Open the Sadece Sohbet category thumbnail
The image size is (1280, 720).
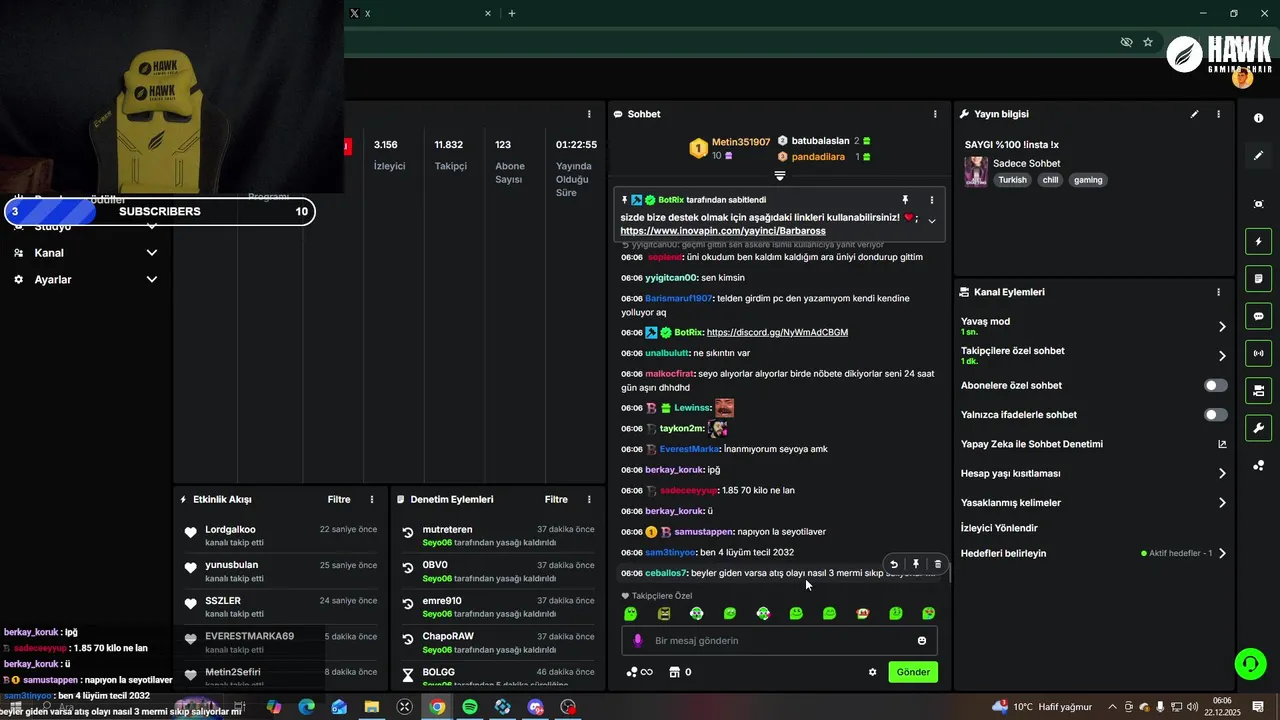click(976, 172)
